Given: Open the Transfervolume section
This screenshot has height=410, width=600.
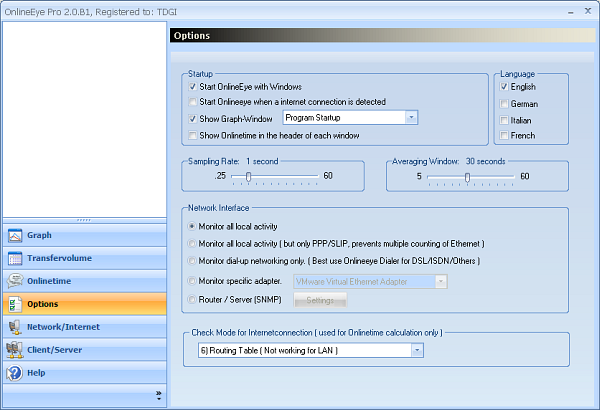Looking at the screenshot, I should coord(85,258).
